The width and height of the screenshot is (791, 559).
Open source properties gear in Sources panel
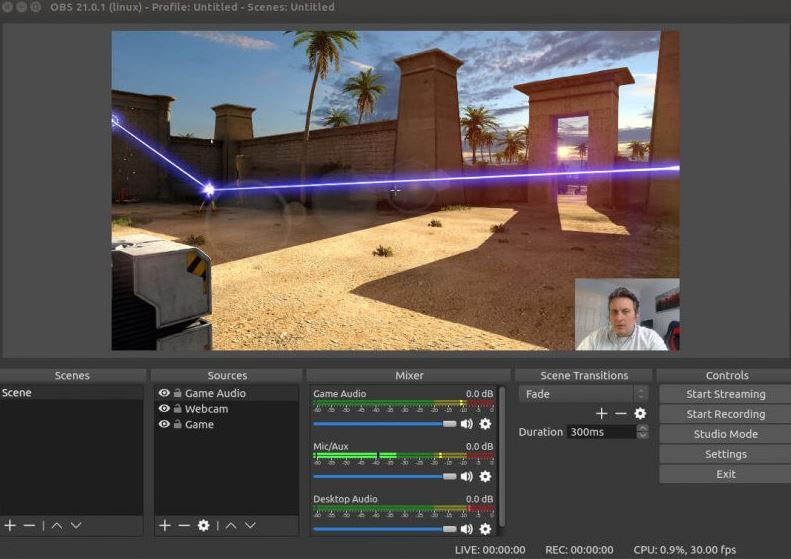(204, 525)
